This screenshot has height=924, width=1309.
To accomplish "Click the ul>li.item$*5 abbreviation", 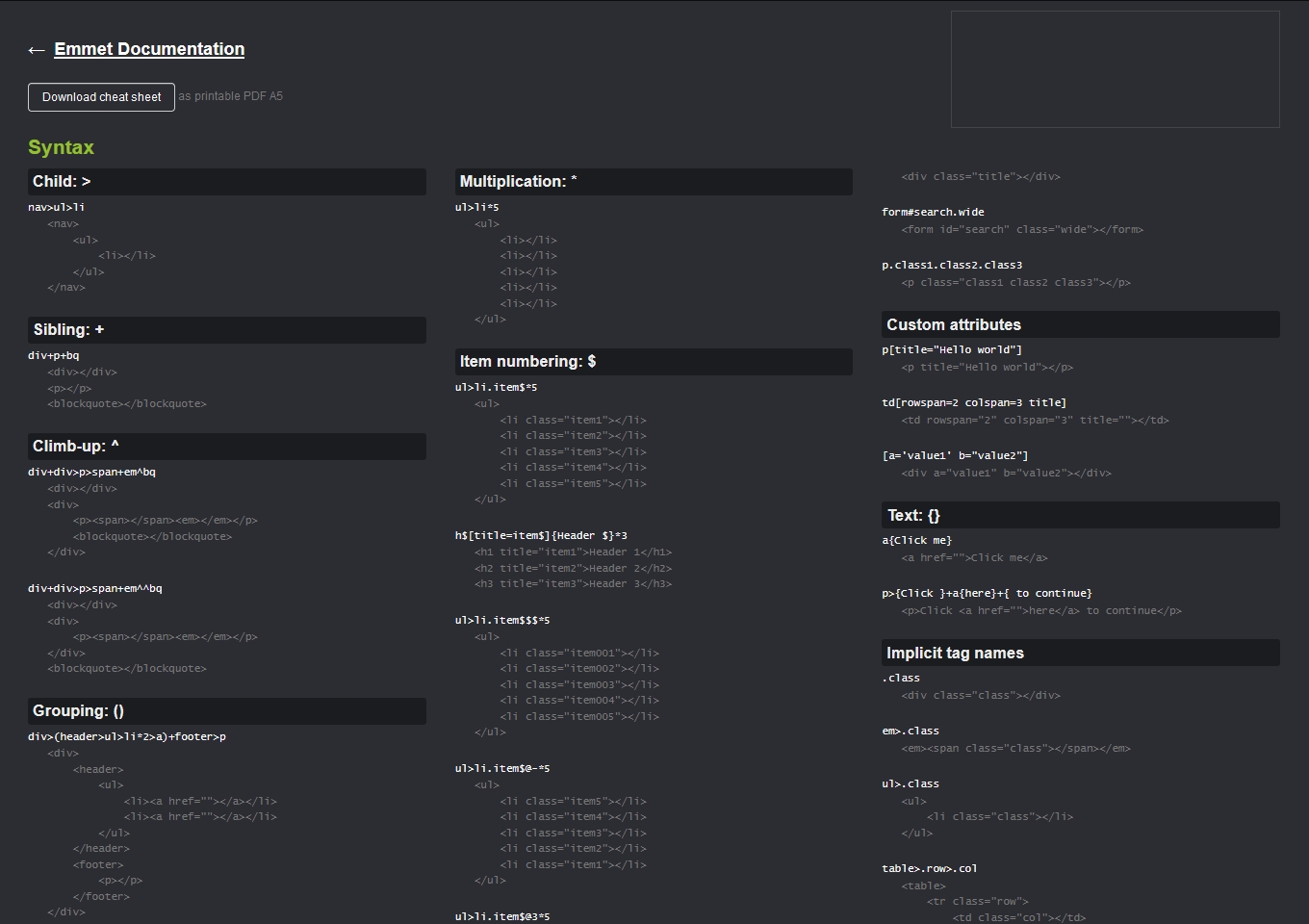I will (497, 387).
